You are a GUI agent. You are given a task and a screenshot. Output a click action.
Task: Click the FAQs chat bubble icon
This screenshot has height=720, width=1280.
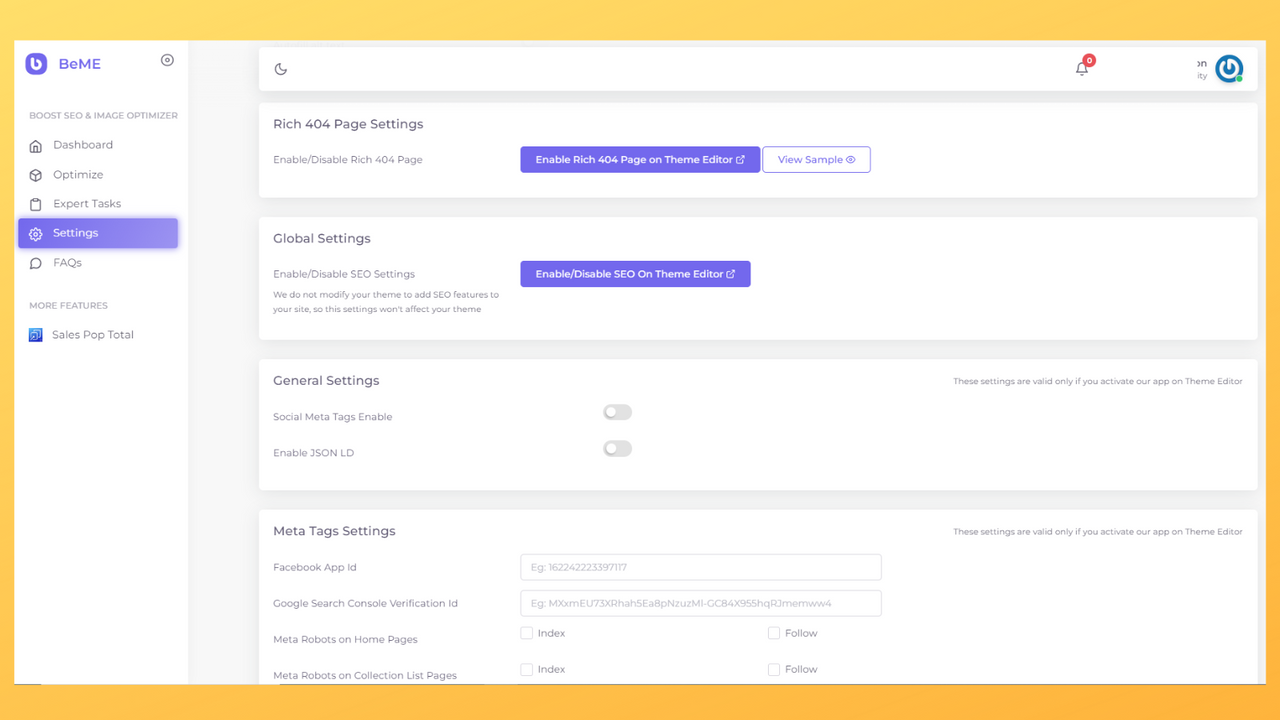coord(36,263)
